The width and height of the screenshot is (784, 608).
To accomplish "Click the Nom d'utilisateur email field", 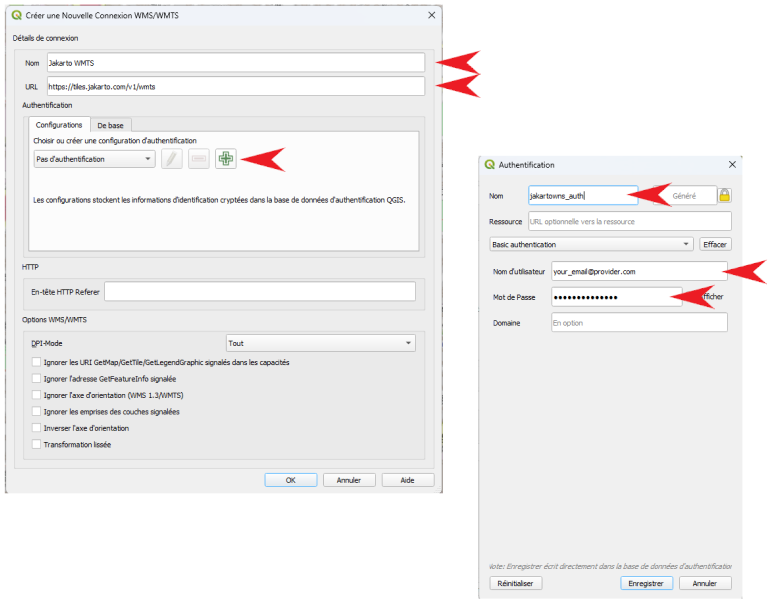I will tap(638, 271).
